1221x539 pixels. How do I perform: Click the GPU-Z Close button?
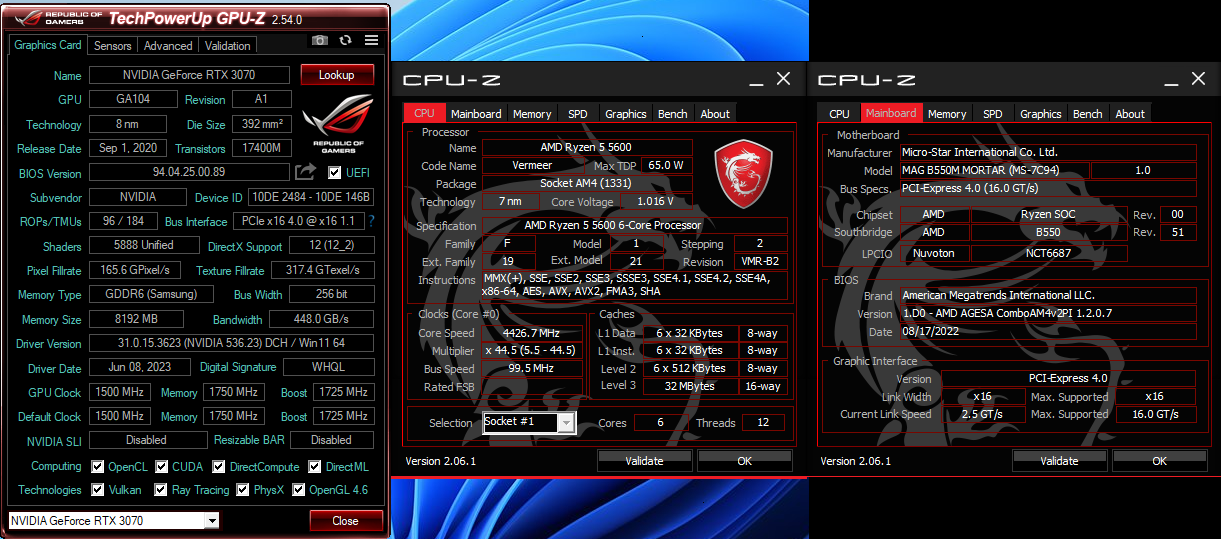pyautogui.click(x=346, y=521)
